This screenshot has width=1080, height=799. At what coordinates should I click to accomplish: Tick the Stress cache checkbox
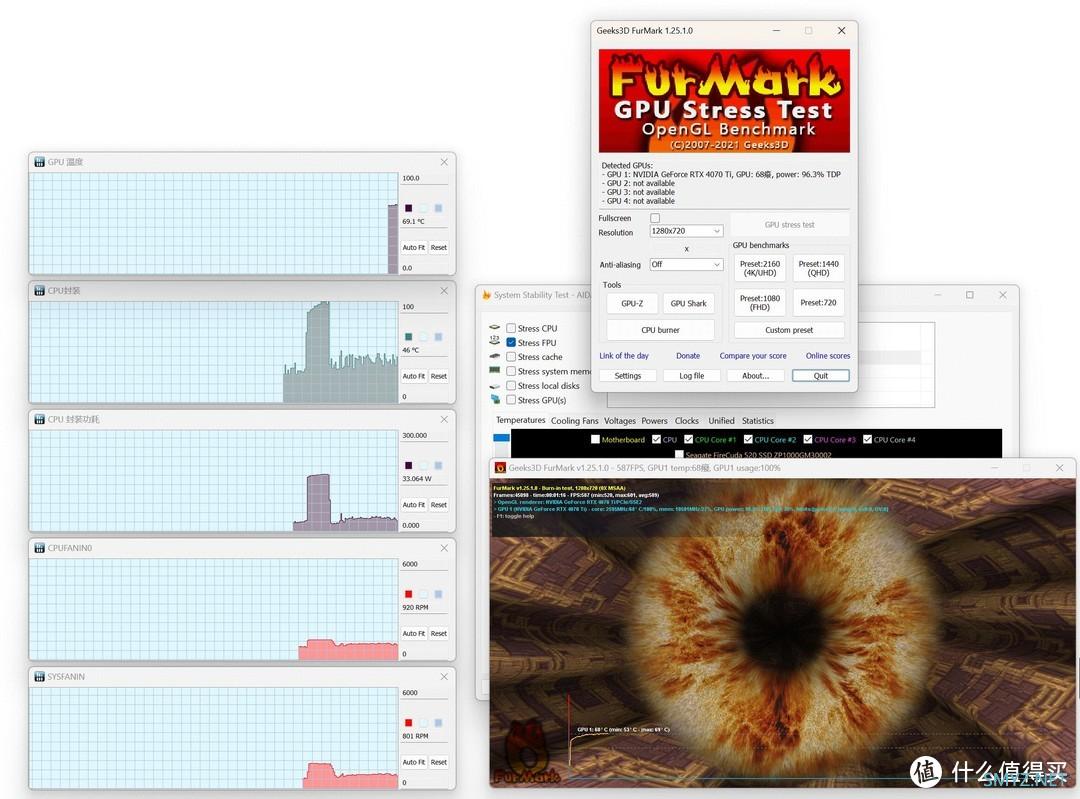click(x=511, y=357)
